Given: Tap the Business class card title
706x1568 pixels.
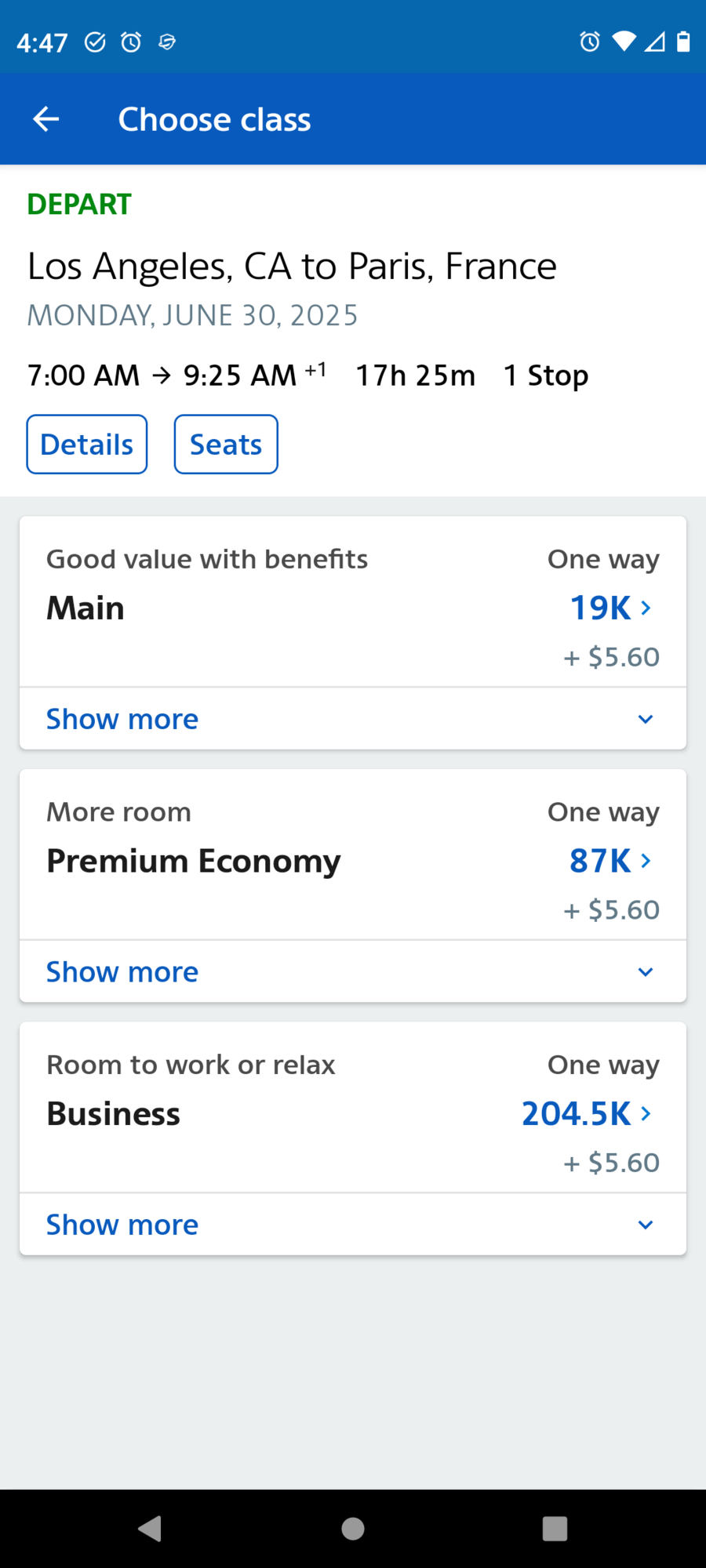Looking at the screenshot, I should point(114,1113).
